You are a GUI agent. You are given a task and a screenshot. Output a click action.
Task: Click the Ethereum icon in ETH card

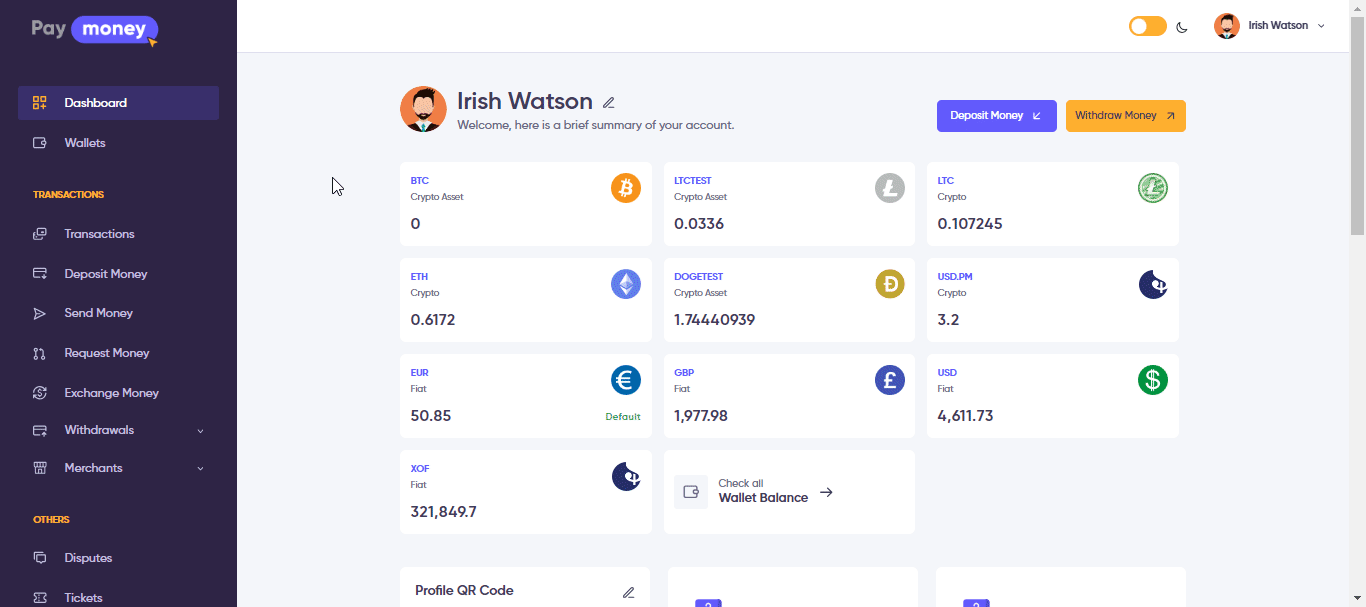coord(626,284)
